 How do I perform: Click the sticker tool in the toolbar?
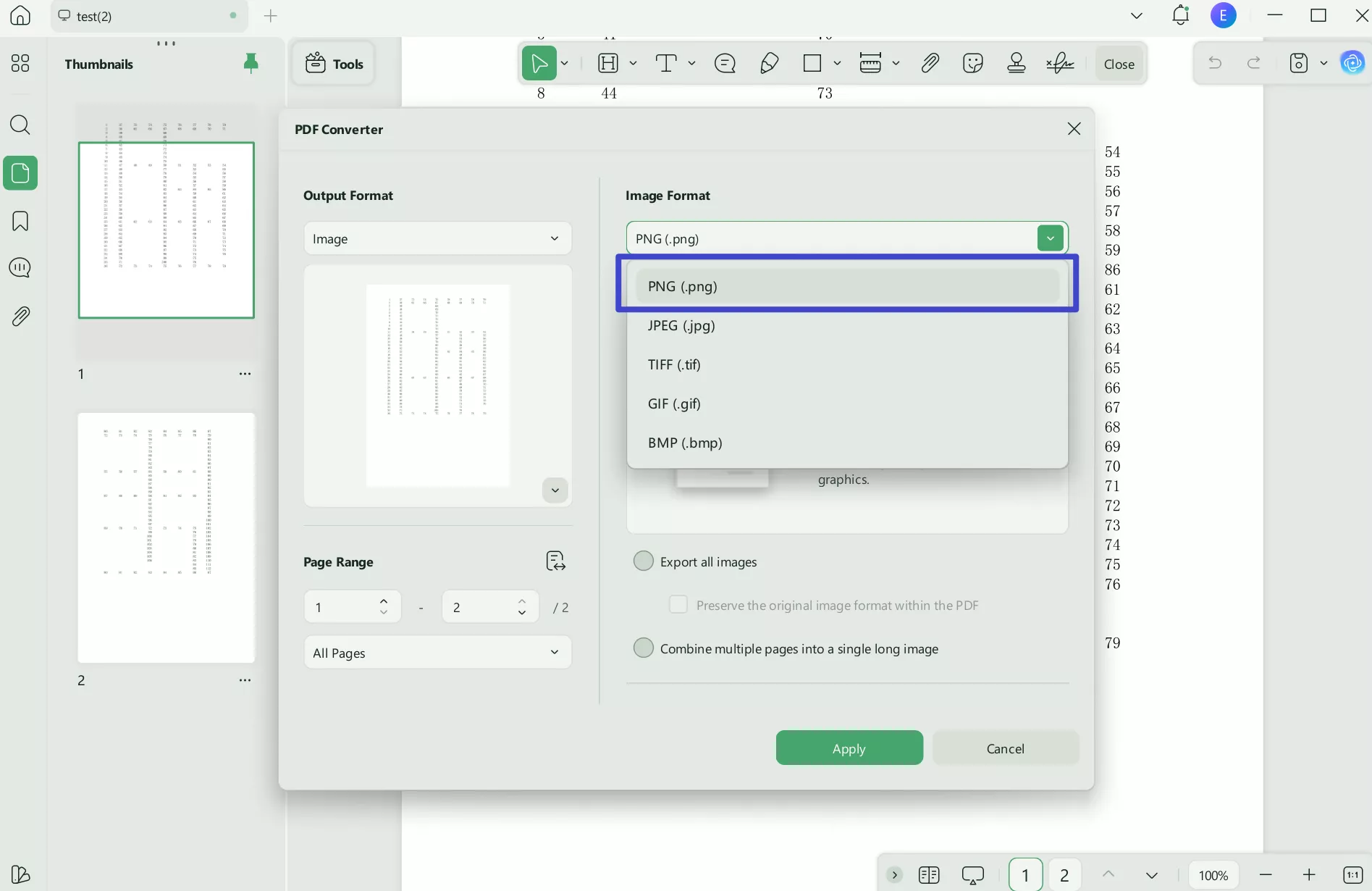972,63
